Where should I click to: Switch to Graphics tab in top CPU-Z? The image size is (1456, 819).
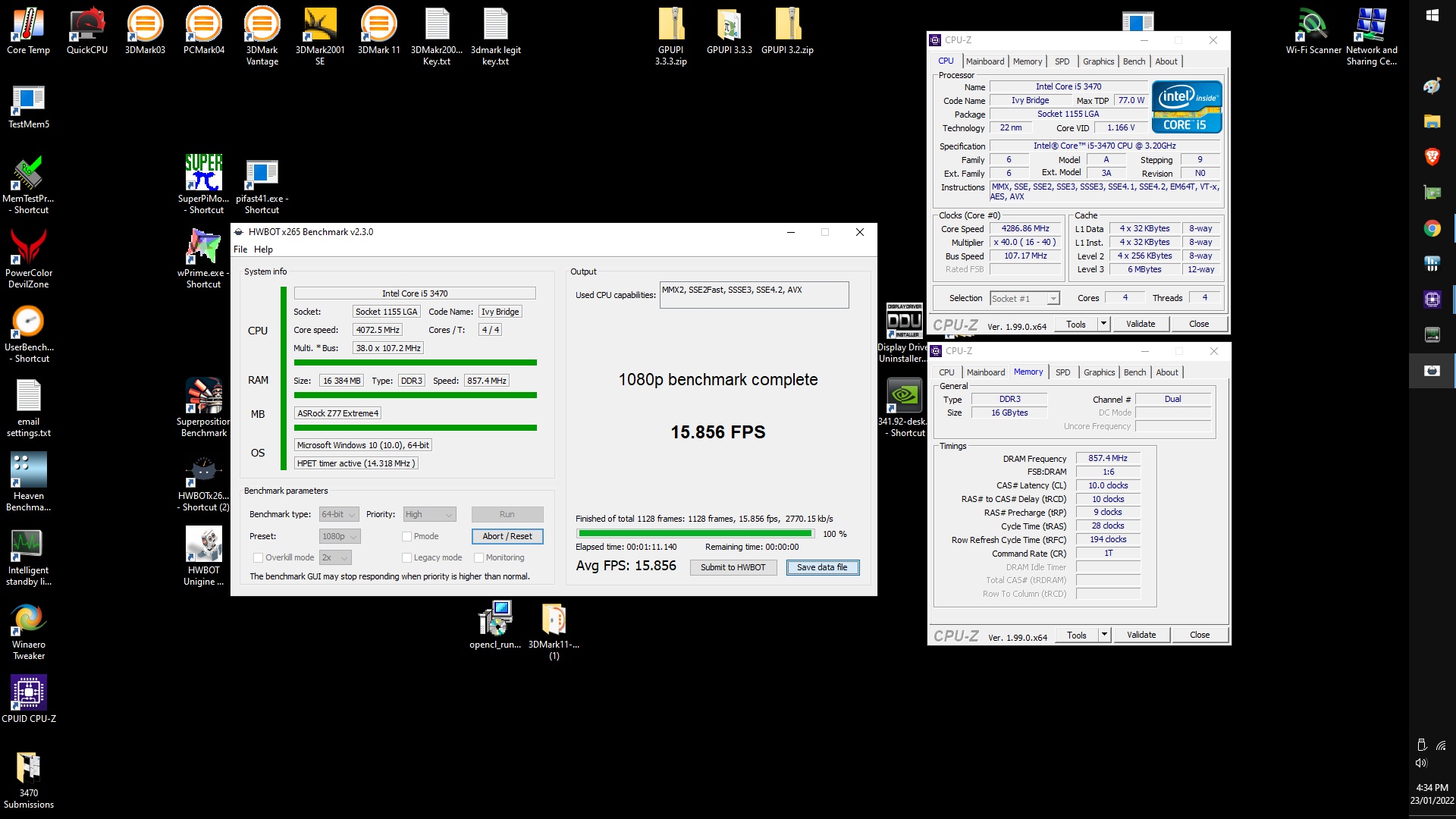1098,61
